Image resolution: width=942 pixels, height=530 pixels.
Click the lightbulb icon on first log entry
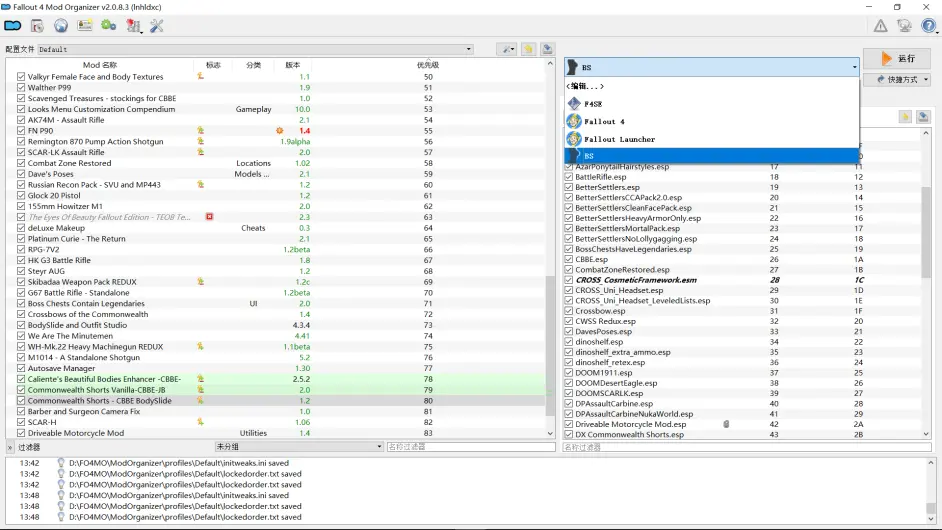61,463
